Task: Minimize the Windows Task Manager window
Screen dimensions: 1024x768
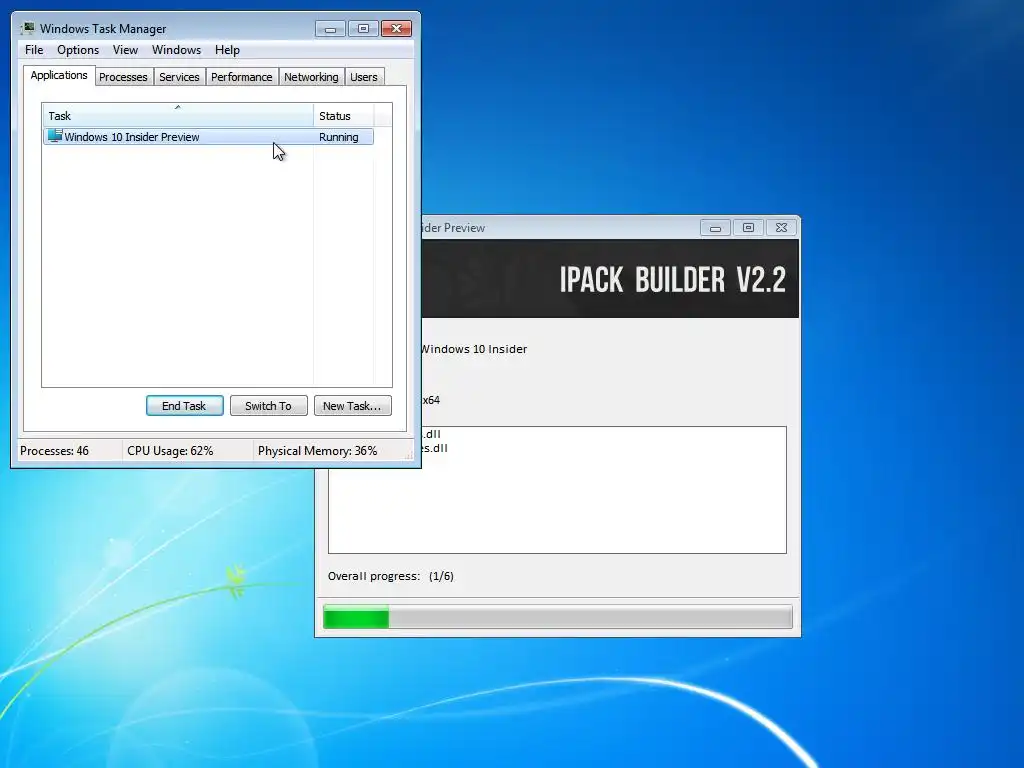Action: [x=330, y=29]
